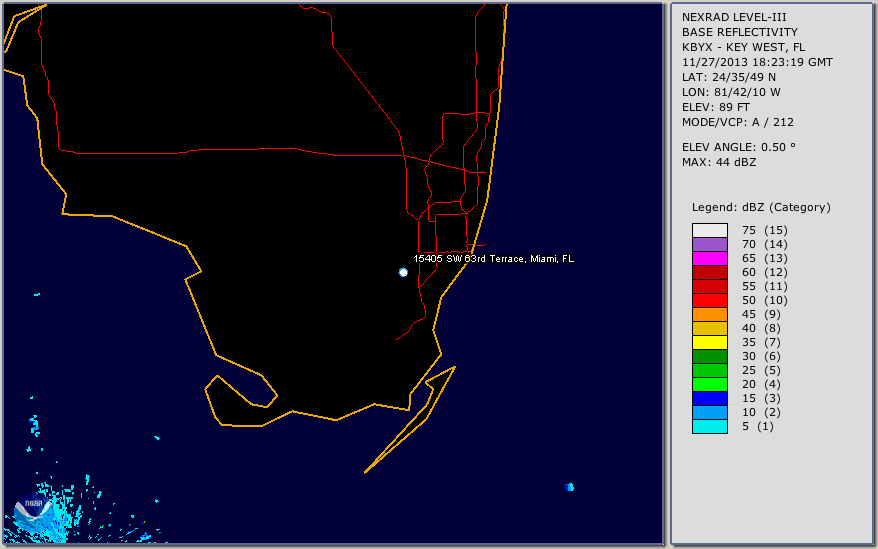Click the NEXRAD LEVEL-III title text

click(x=734, y=17)
